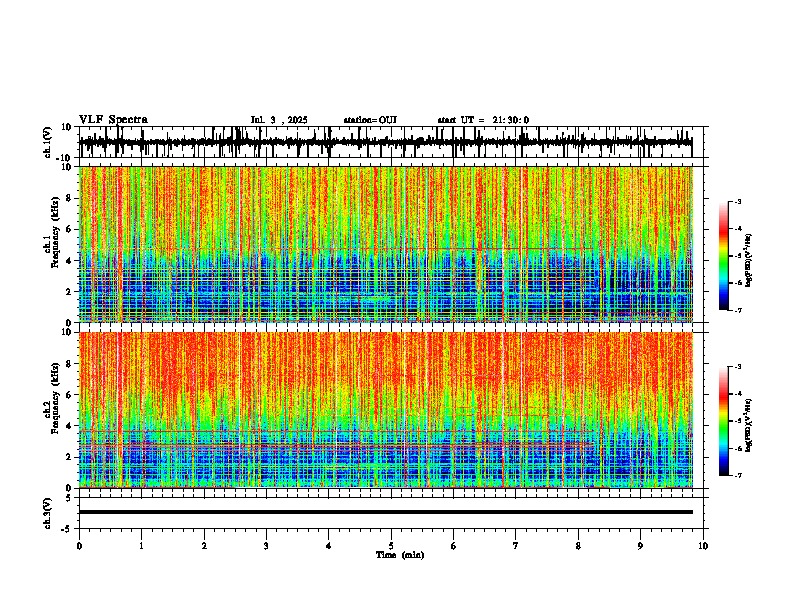Image resolution: width=792 pixels, height=612 pixels.
Task: Click the "start UT = 21:30:0" header text
Action: pos(483,120)
